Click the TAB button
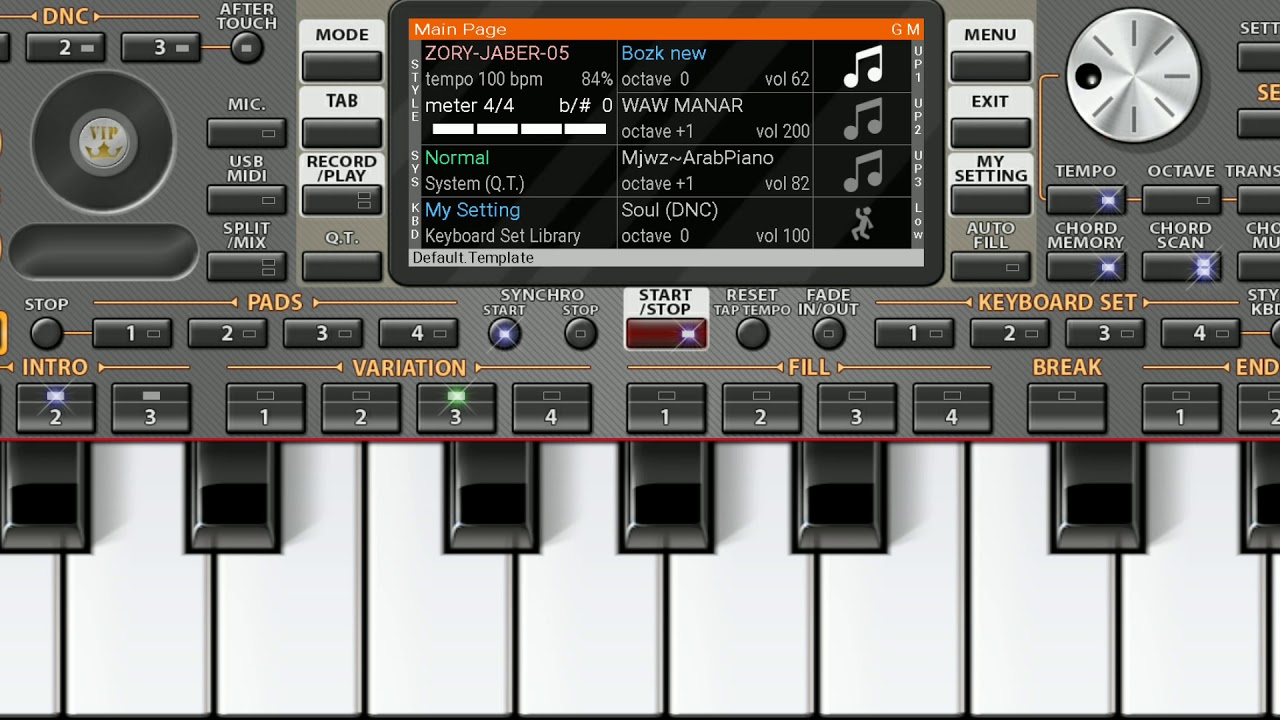 coord(342,132)
